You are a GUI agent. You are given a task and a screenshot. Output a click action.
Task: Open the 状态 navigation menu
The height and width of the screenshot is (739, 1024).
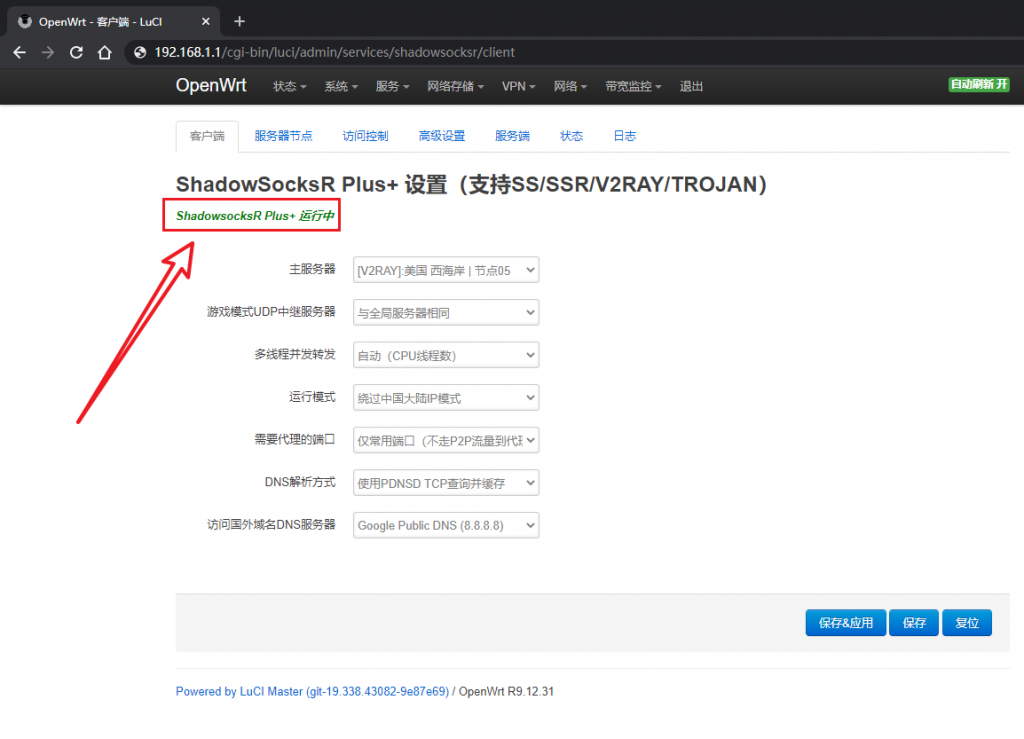289,86
